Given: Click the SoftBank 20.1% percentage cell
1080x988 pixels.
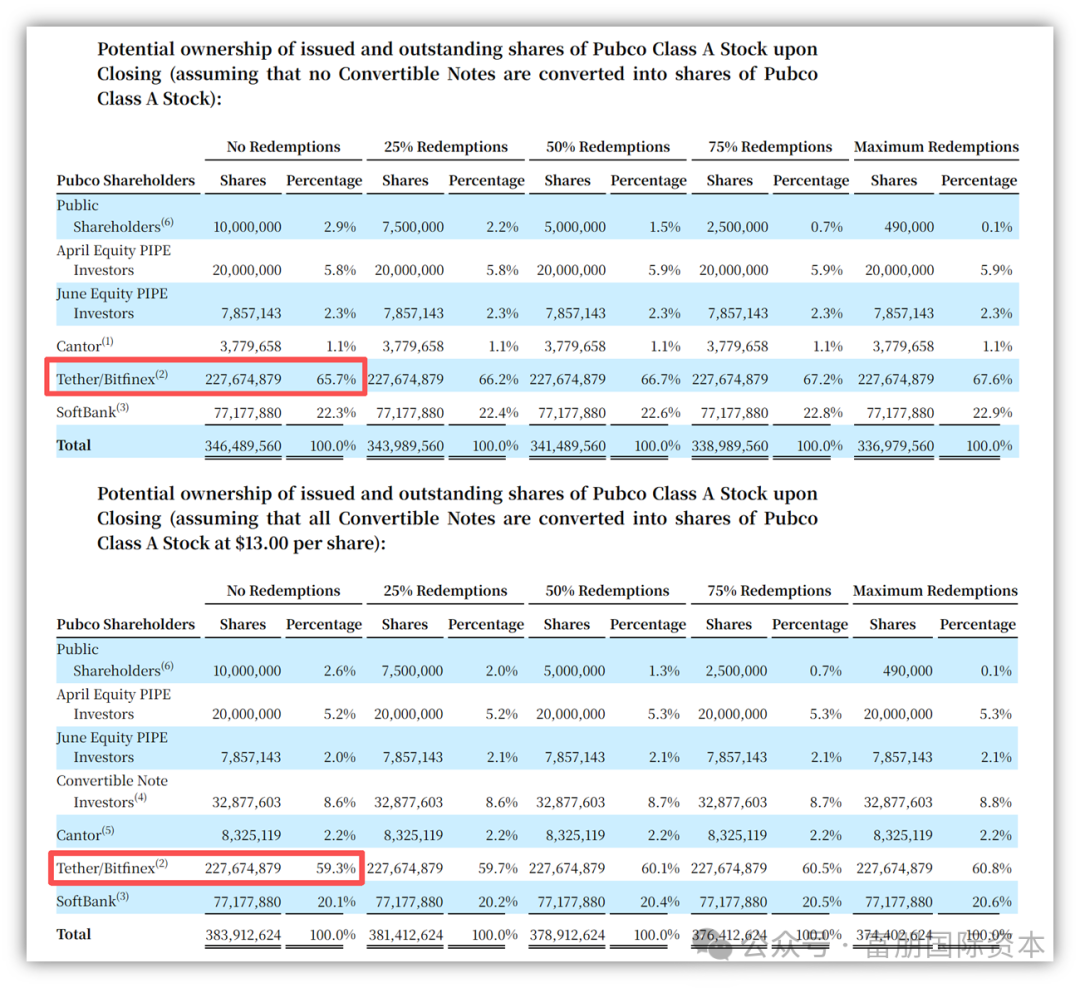Looking at the screenshot, I should (336, 901).
